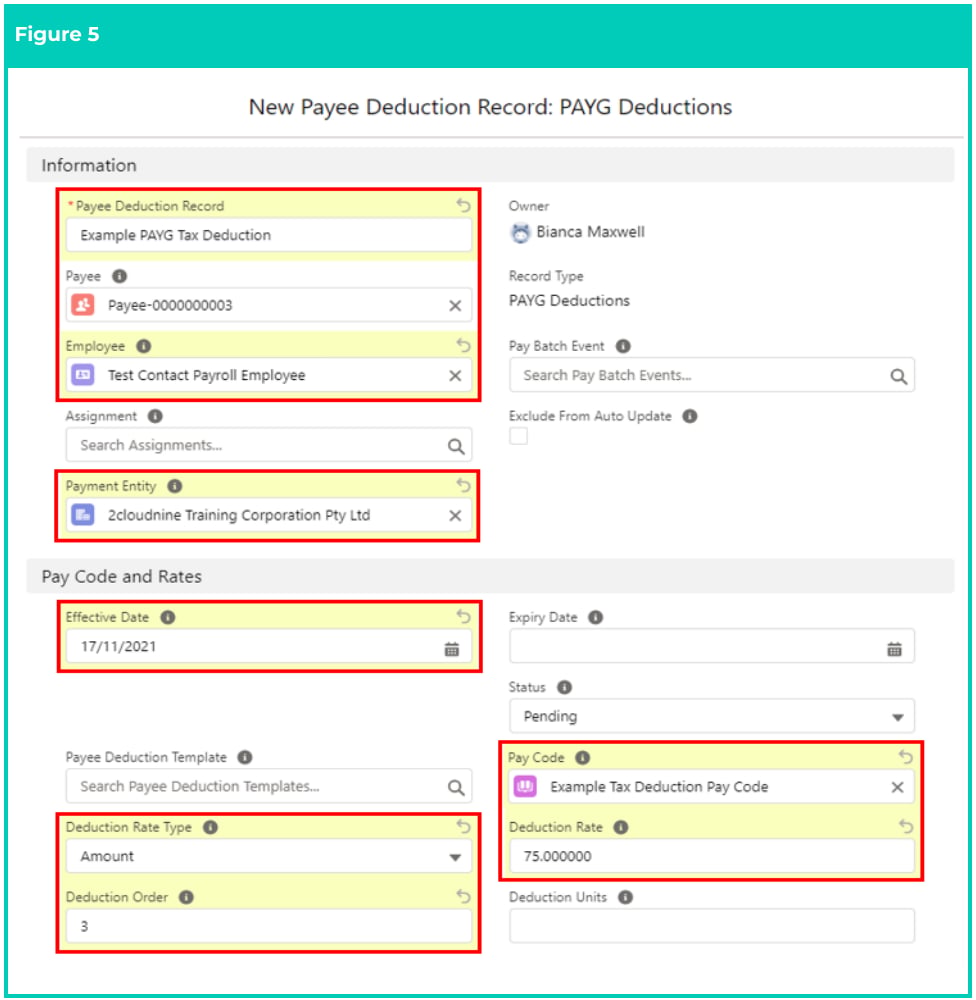Open Effective Date calendar picker

[452, 649]
